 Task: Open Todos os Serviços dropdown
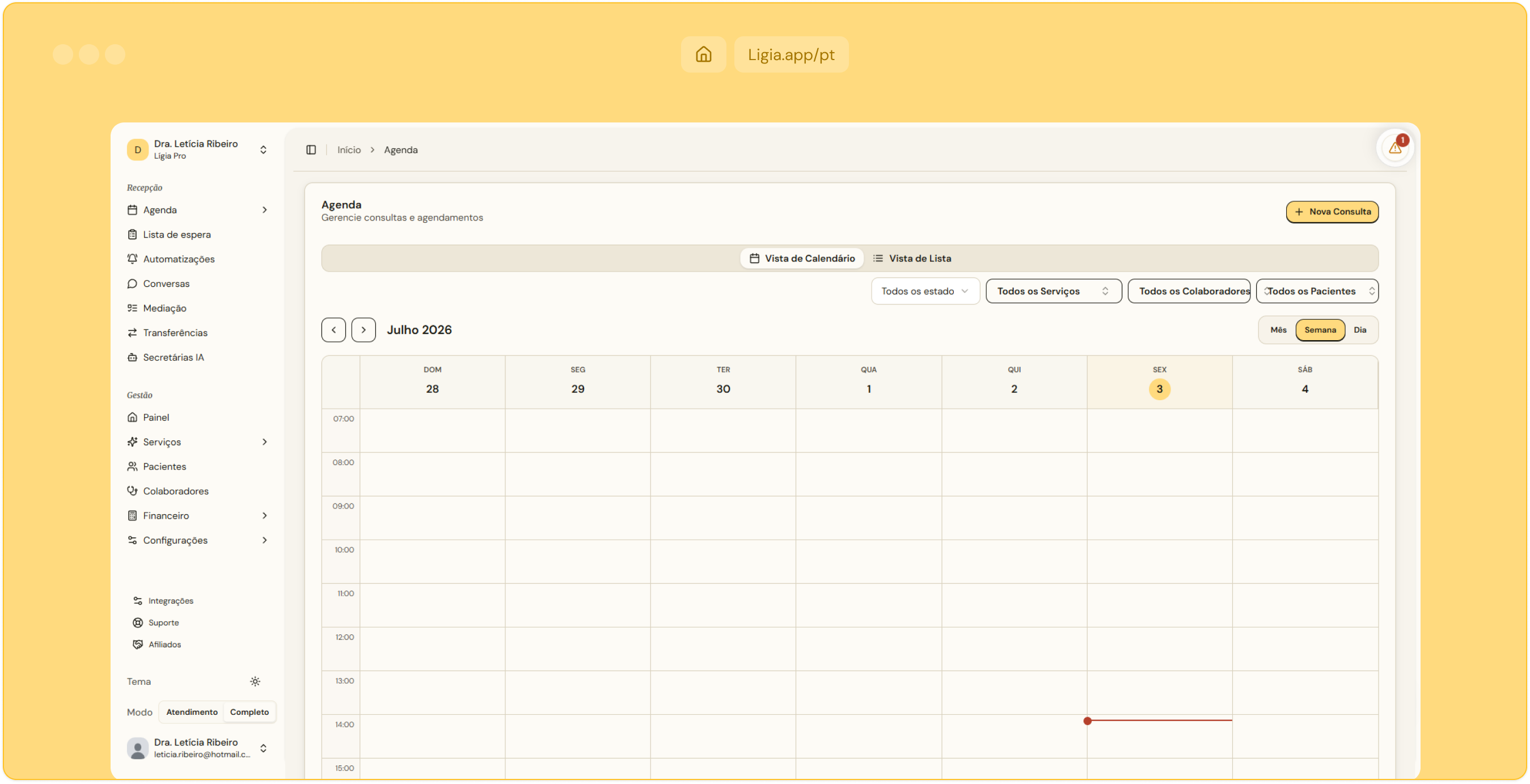coord(1053,291)
